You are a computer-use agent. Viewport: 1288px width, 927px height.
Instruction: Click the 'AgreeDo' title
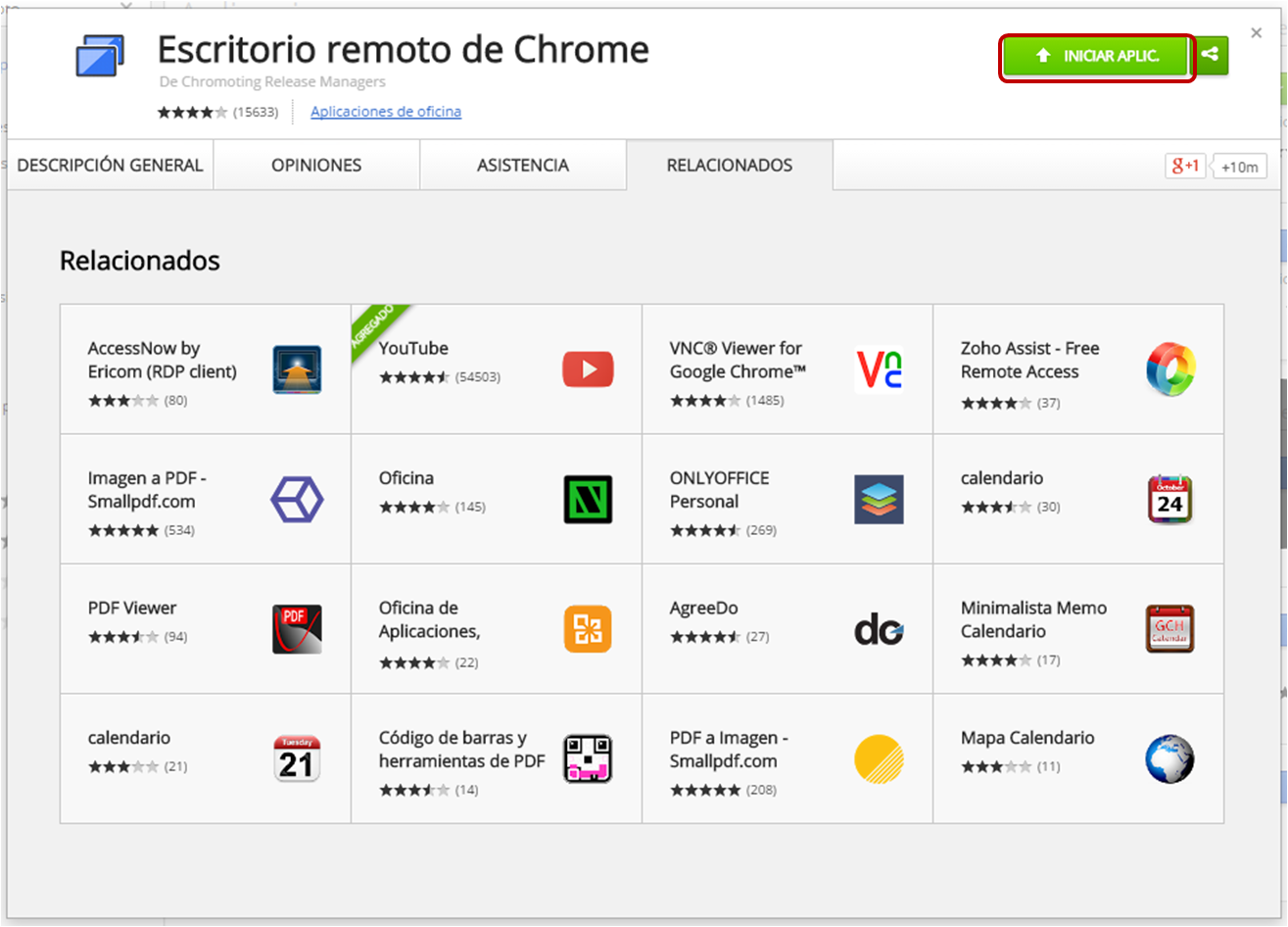tap(704, 608)
